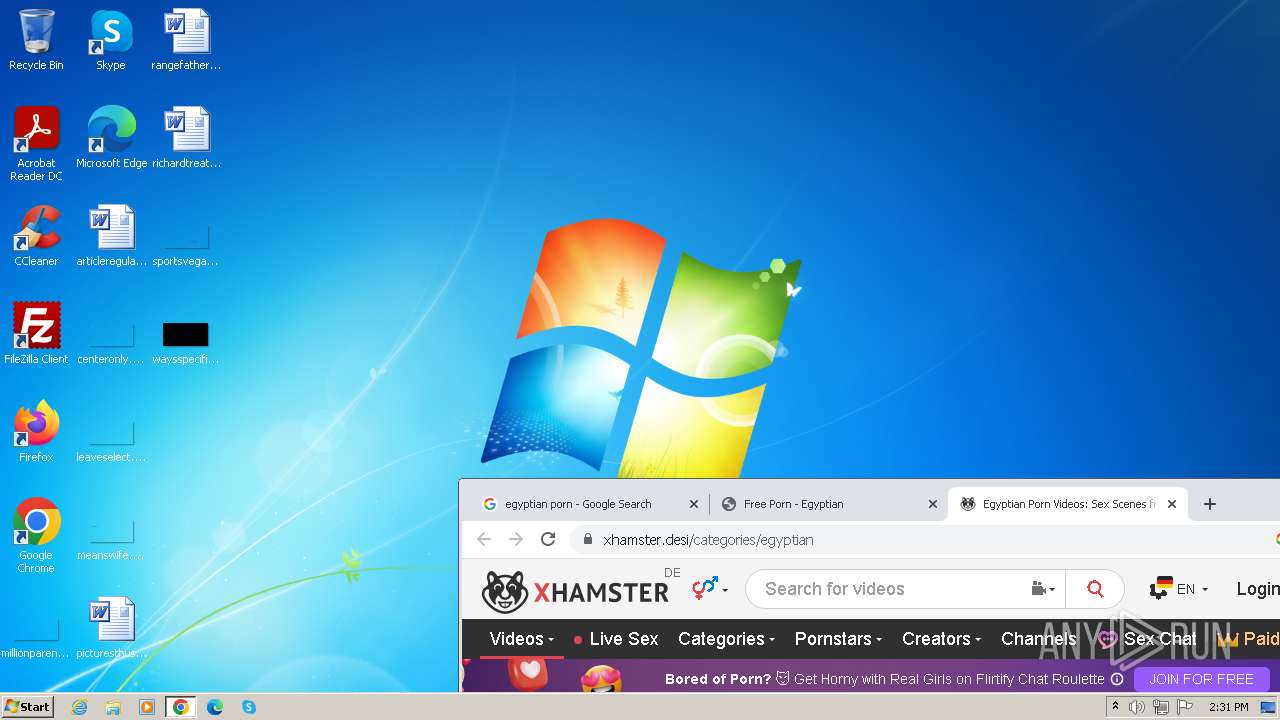
Task: Open the network tray icon
Action: tap(1161, 707)
